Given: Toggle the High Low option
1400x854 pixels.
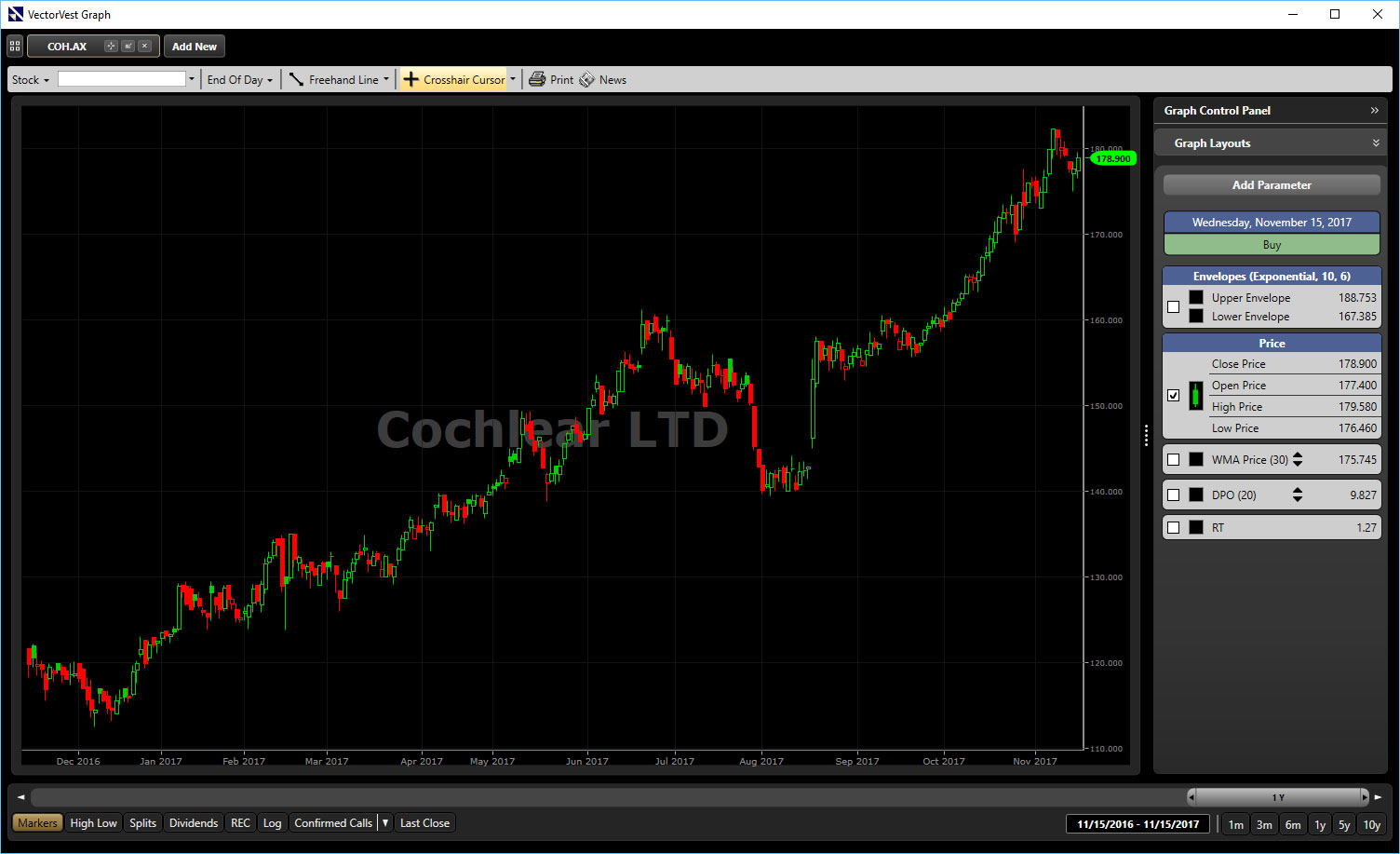Looking at the screenshot, I should tap(93, 823).
